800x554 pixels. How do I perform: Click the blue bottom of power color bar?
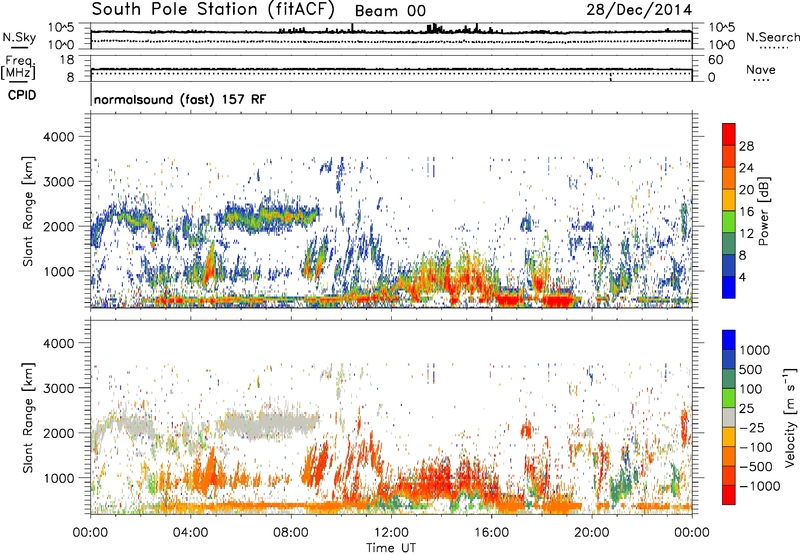tap(729, 287)
